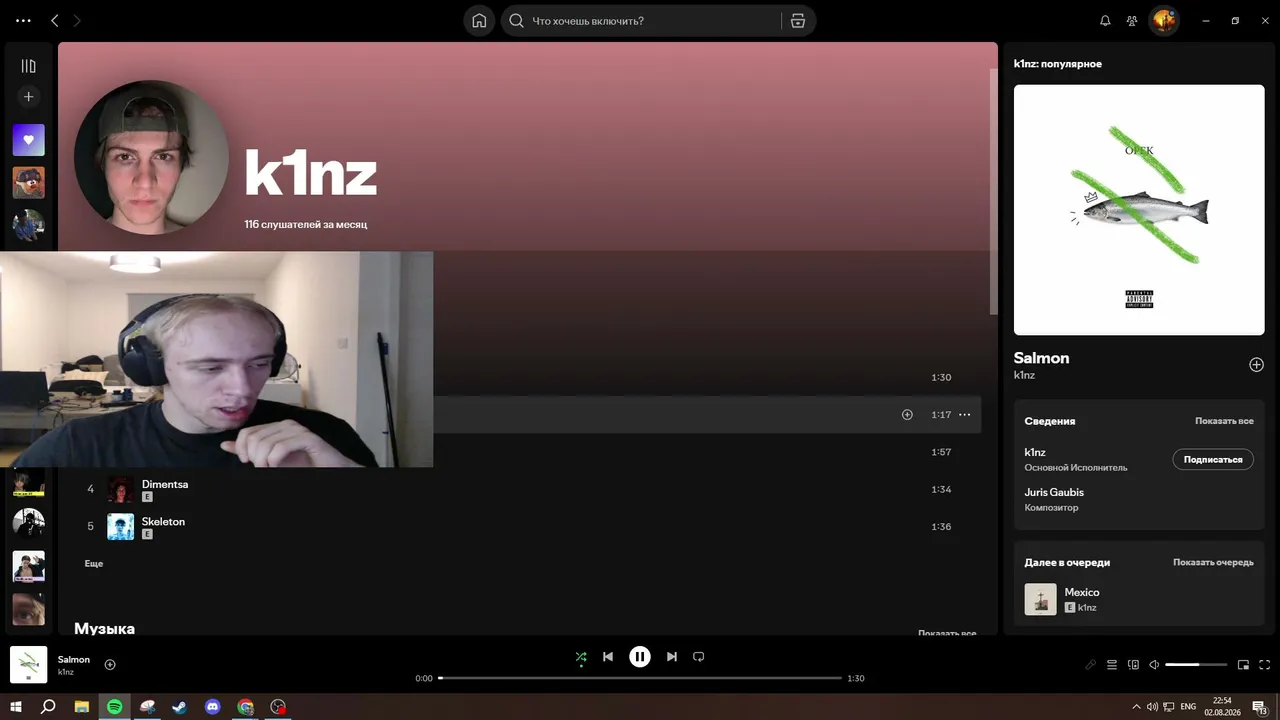Skip to the previous track
Screen dimensions: 1280x720
coord(608,657)
